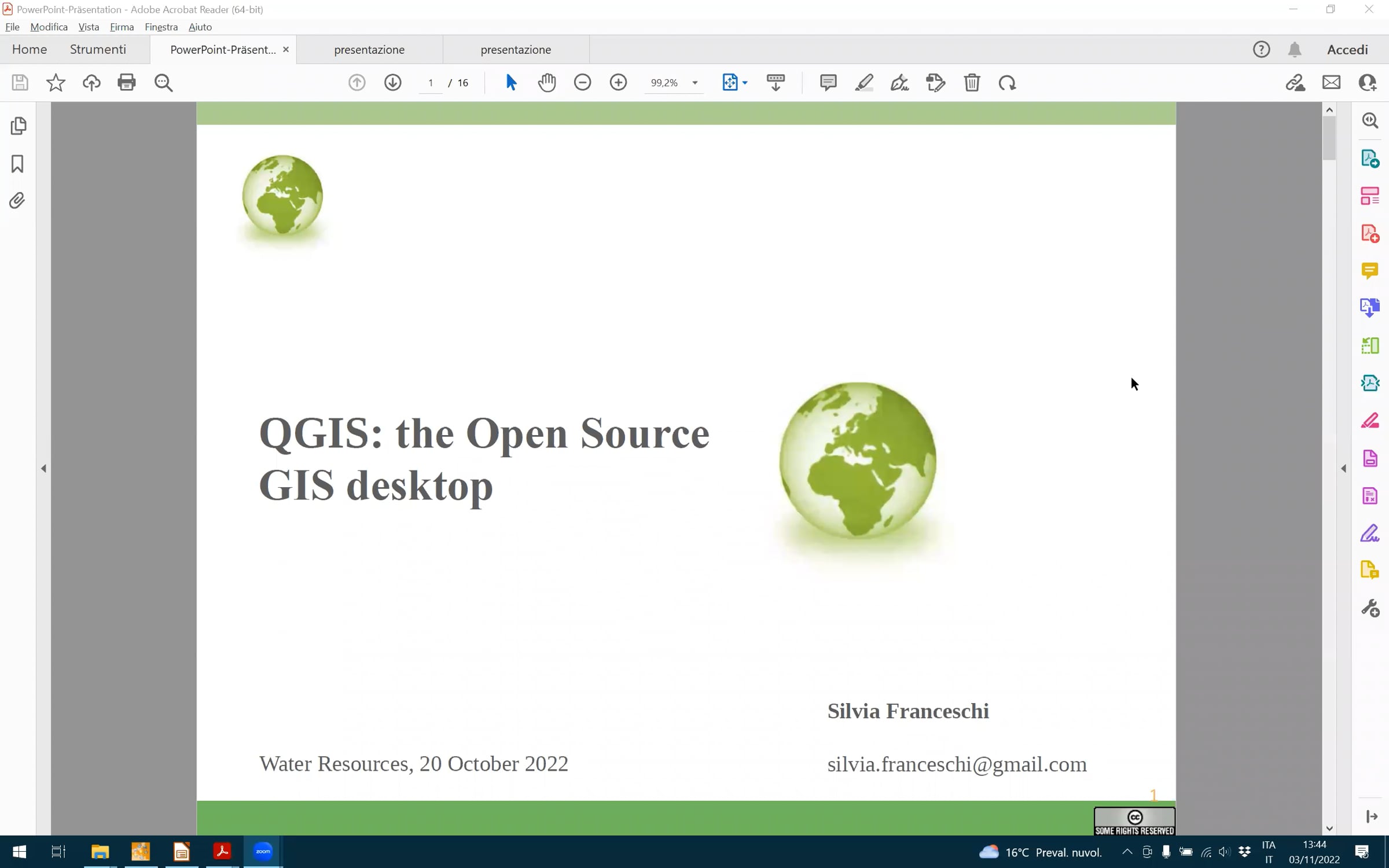Switch to the Home tab

[x=30, y=49]
